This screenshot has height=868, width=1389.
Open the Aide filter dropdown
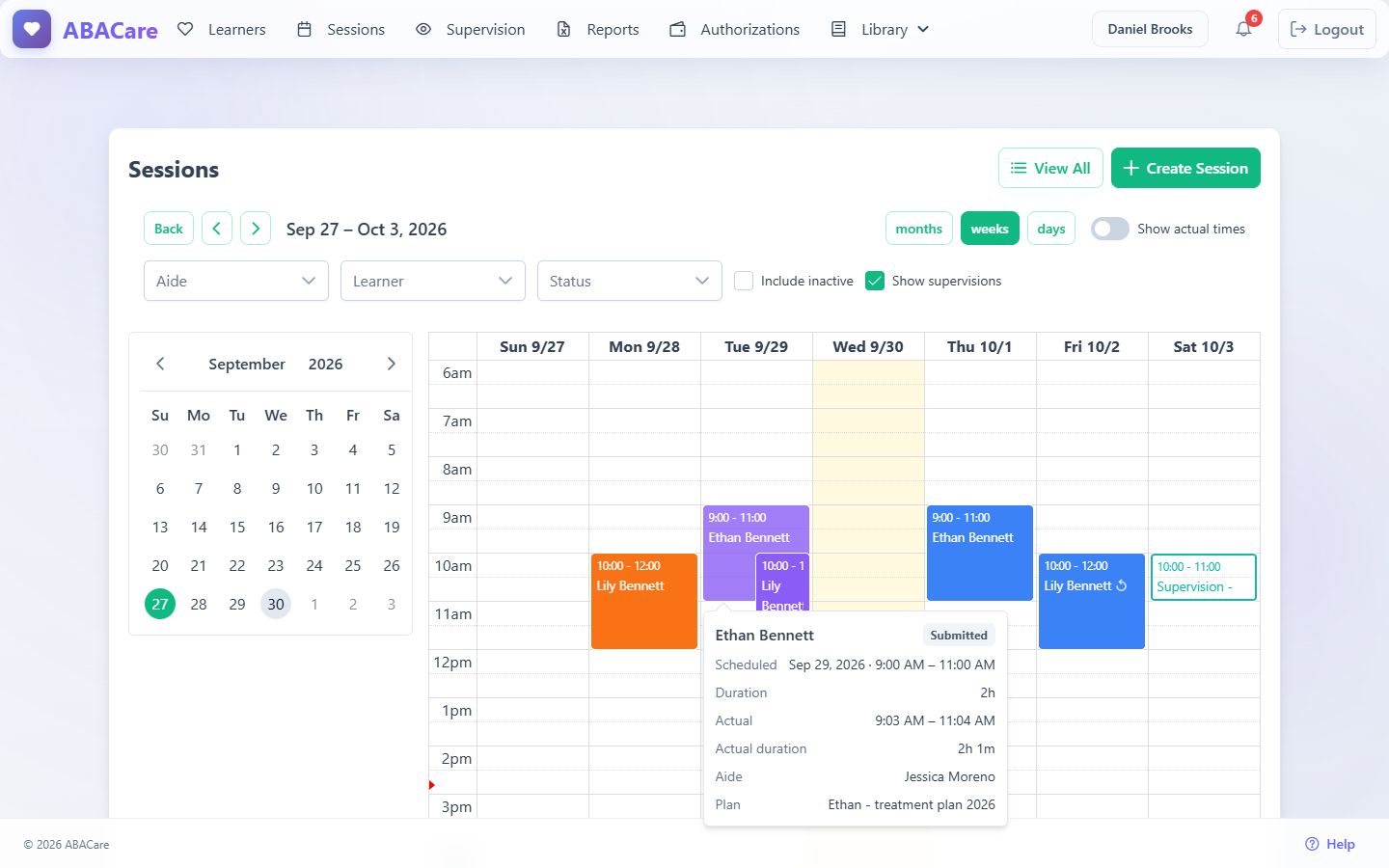pos(236,281)
